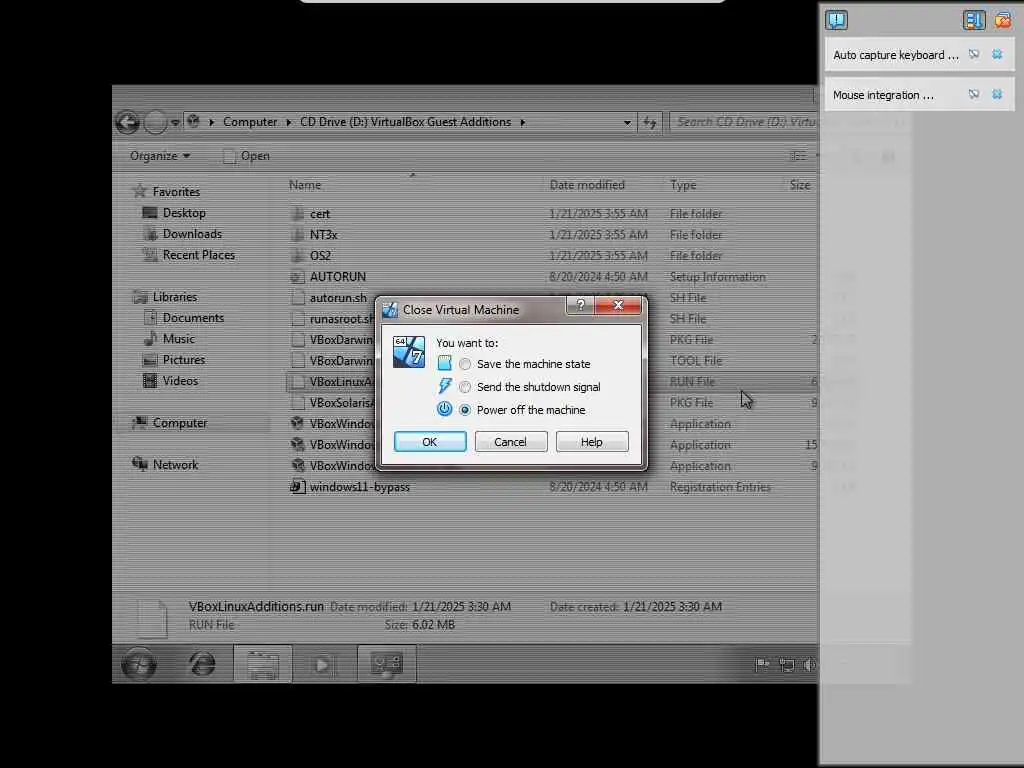Image resolution: width=1024 pixels, height=768 pixels.
Task: Select Power off the machine option
Action: [x=465, y=410]
